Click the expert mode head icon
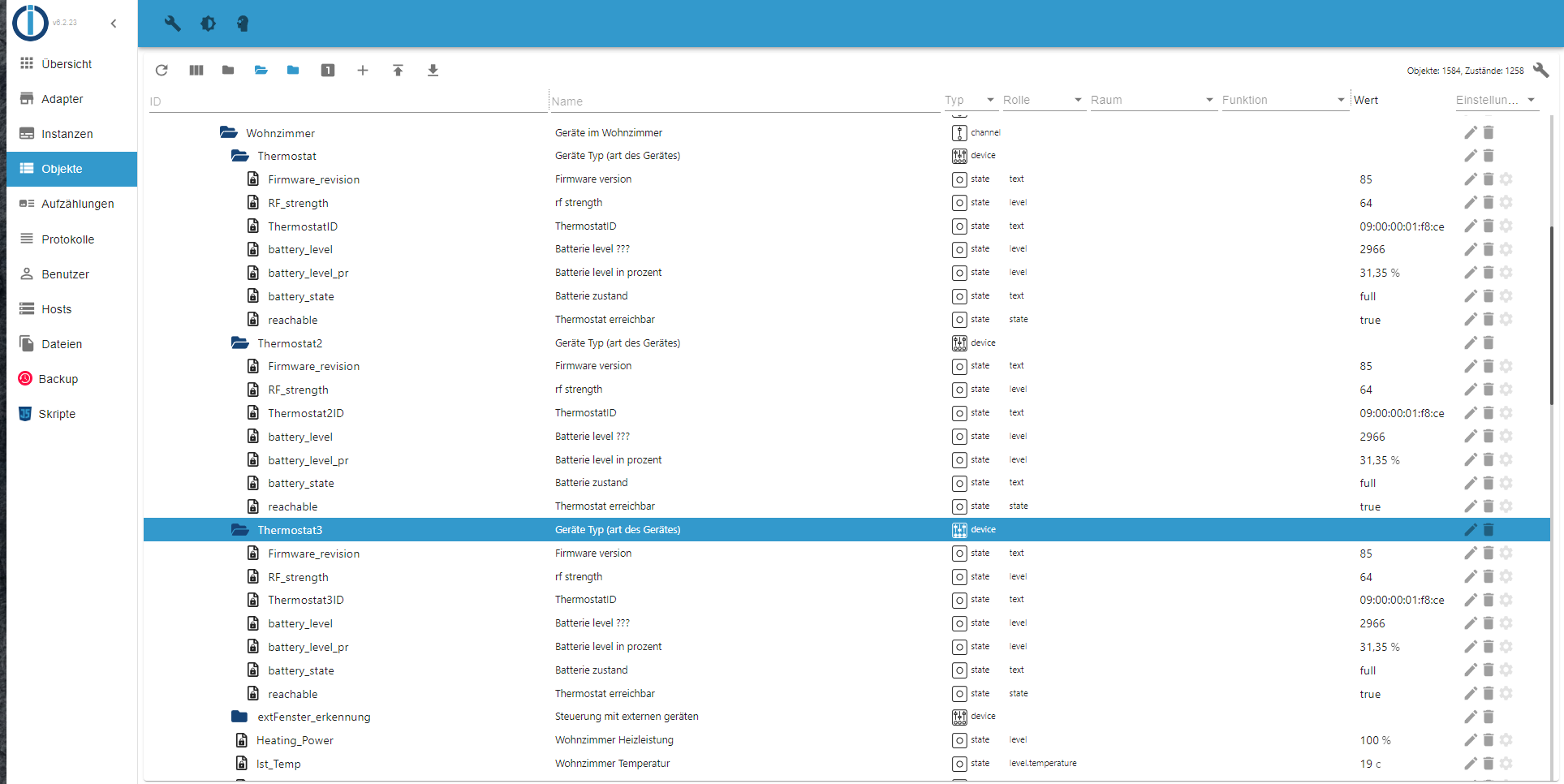This screenshot has width=1564, height=784. 243,24
